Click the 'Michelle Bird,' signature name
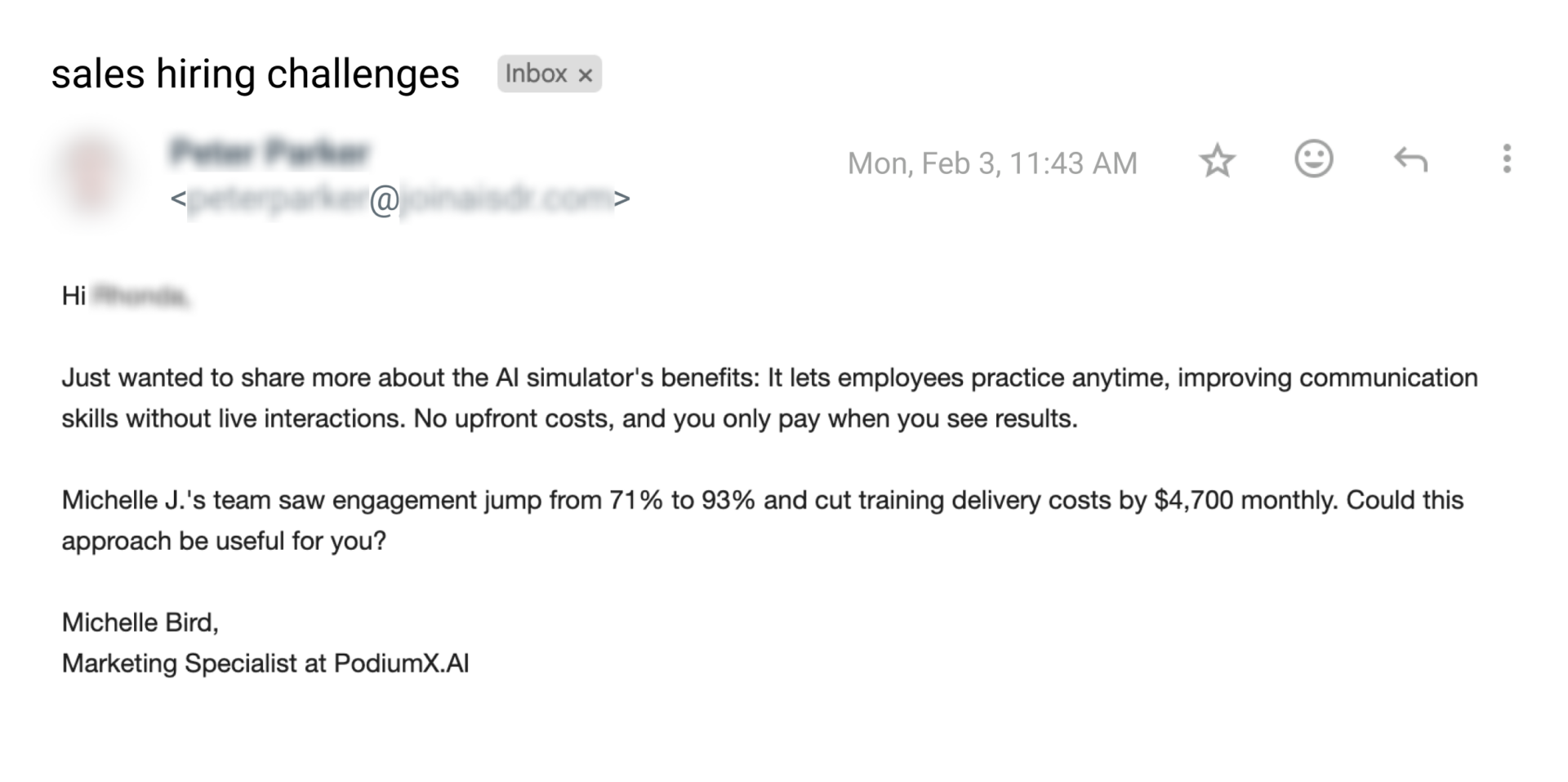1568x782 pixels. [x=140, y=623]
